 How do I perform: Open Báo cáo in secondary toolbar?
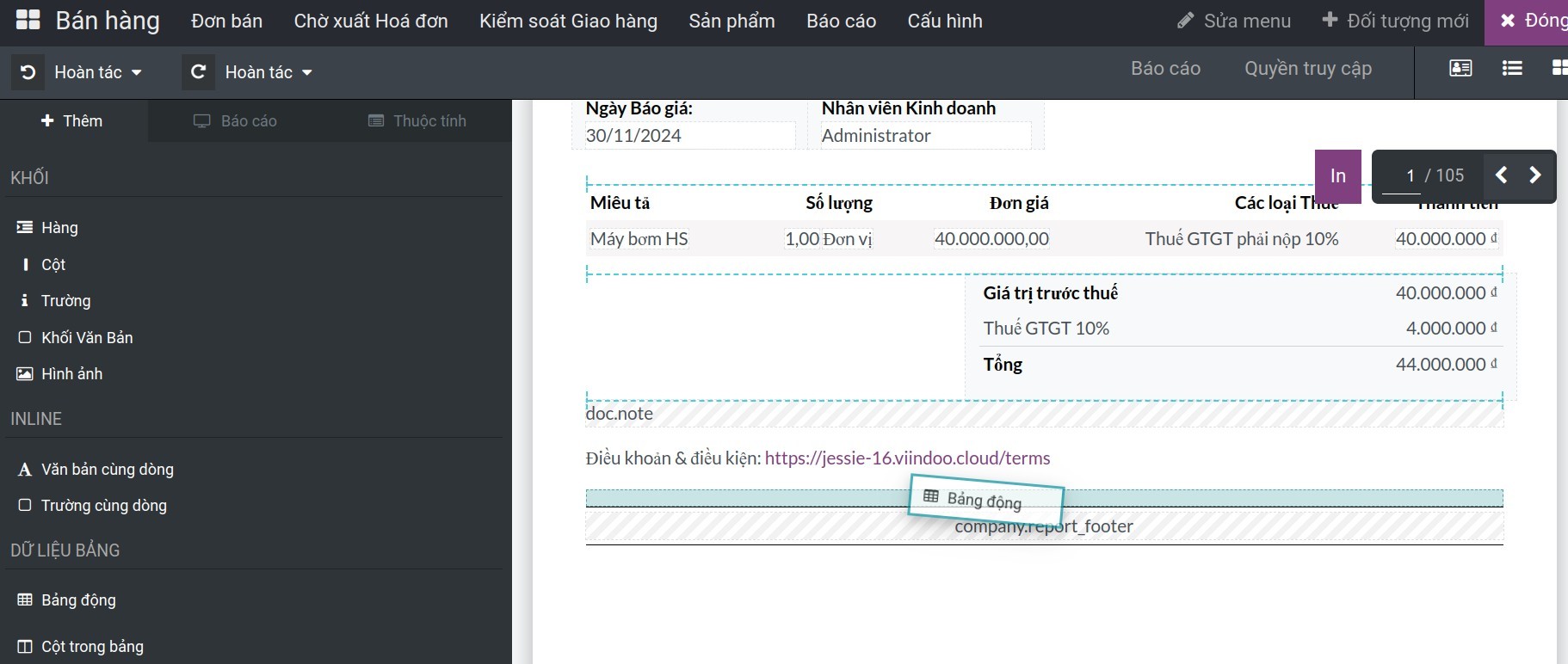(x=1165, y=69)
